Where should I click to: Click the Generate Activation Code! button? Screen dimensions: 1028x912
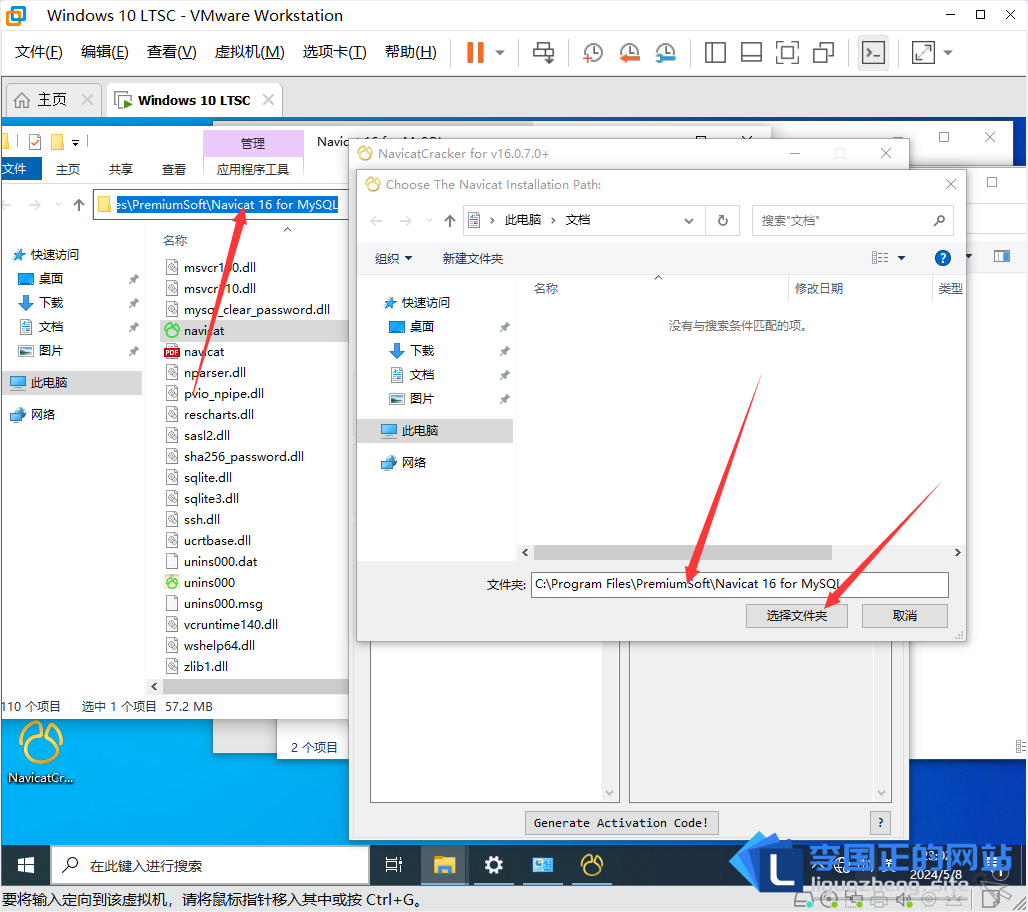click(x=622, y=823)
